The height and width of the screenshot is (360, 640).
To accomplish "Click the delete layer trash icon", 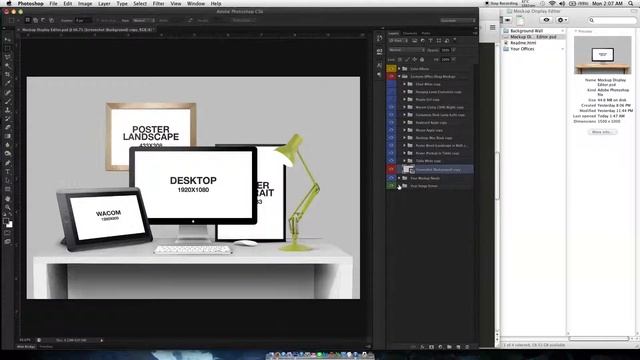I will (x=467, y=347).
